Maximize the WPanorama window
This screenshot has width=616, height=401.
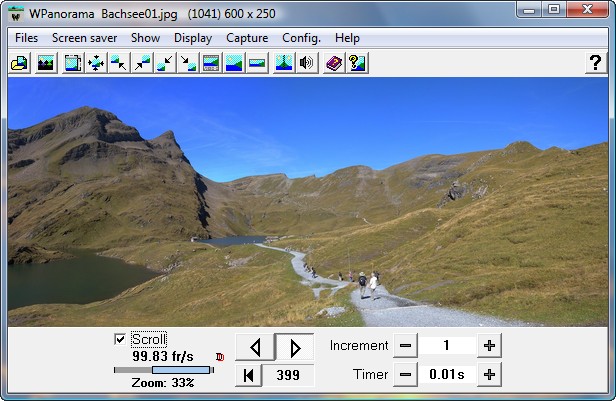[x=554, y=9]
